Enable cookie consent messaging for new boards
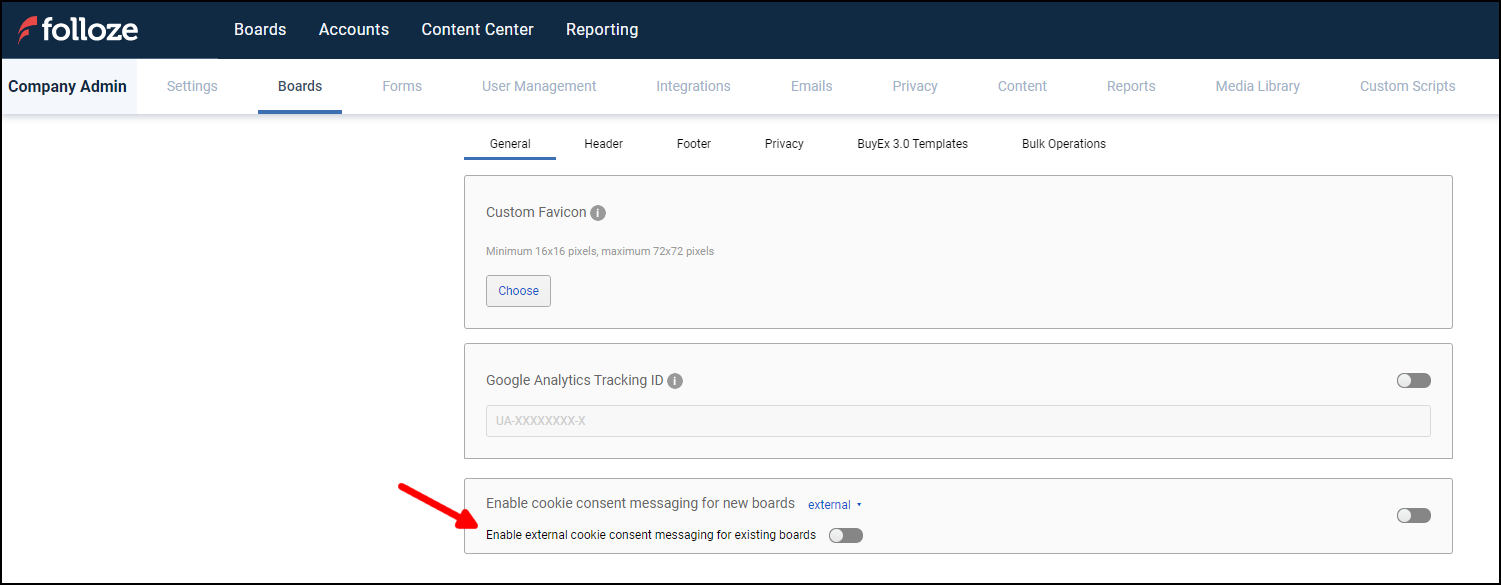Image resolution: width=1501 pixels, height=585 pixels. pyautogui.click(x=1413, y=515)
